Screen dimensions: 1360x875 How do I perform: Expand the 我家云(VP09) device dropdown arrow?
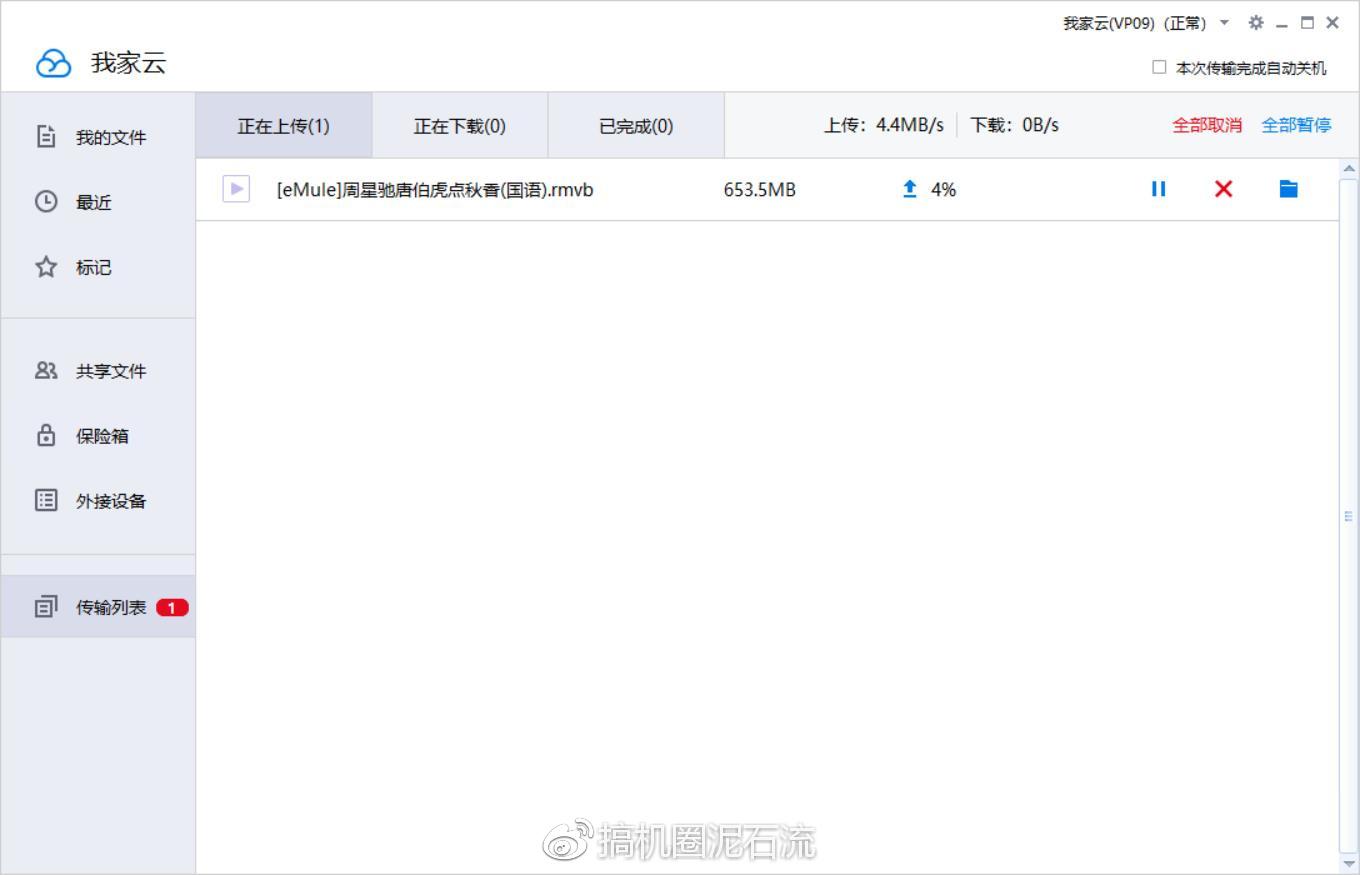pyautogui.click(x=1225, y=22)
